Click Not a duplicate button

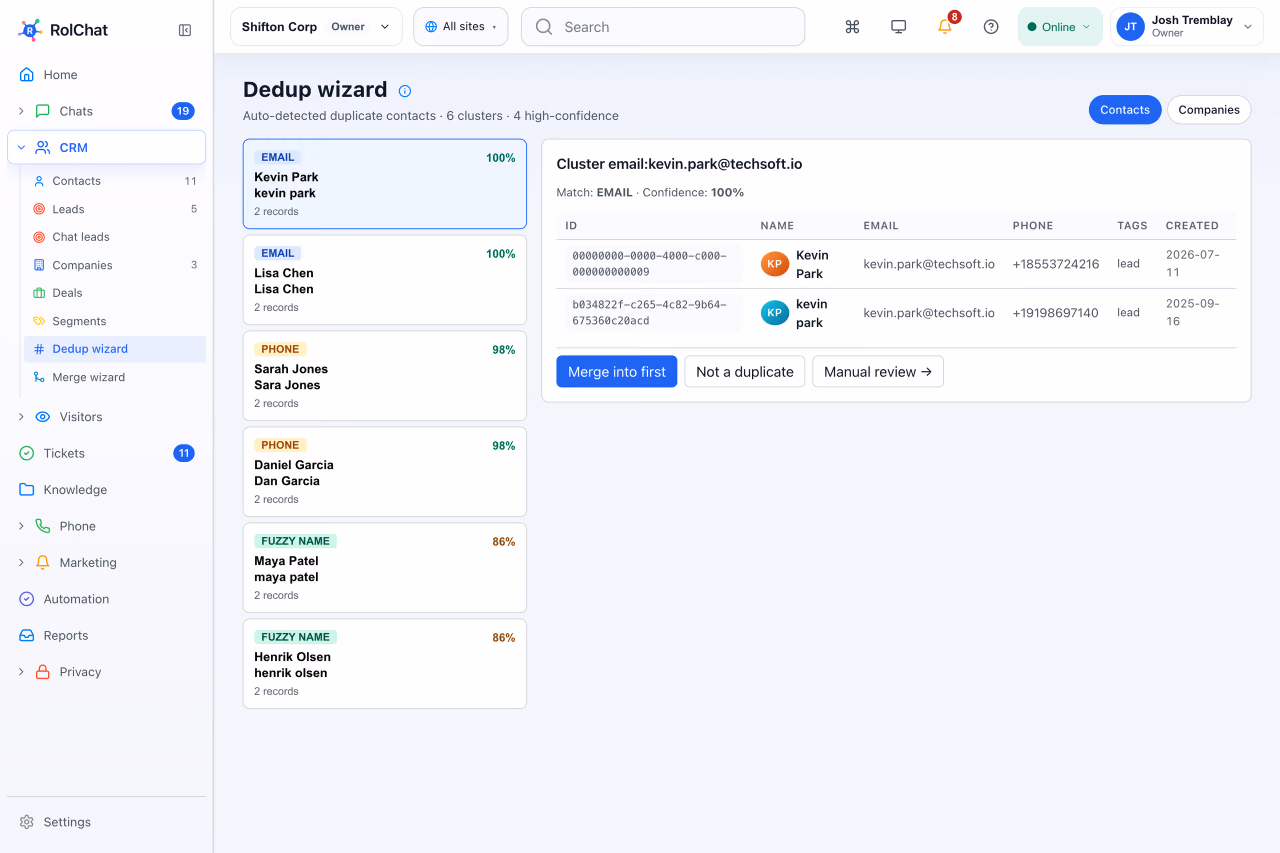click(x=745, y=372)
